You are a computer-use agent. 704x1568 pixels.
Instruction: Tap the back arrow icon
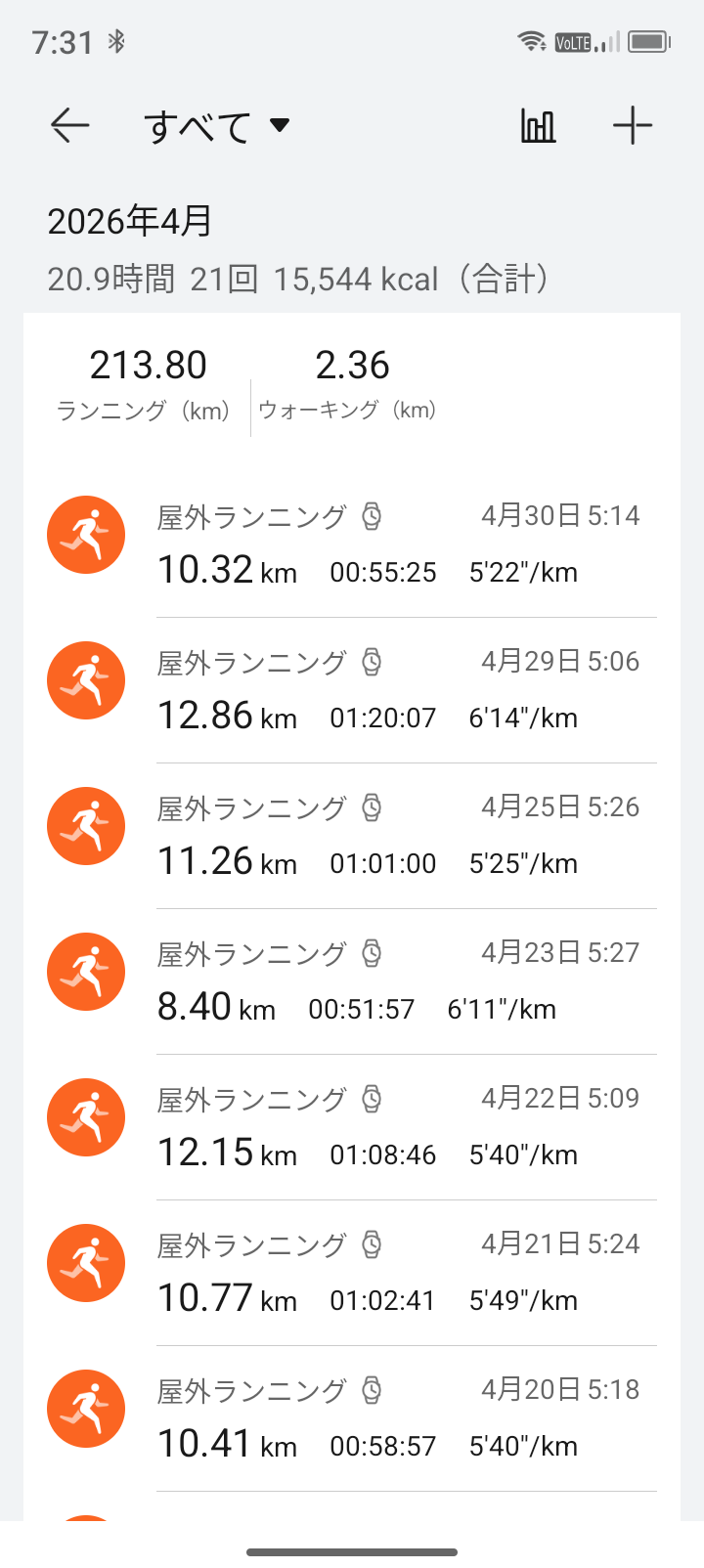click(70, 125)
